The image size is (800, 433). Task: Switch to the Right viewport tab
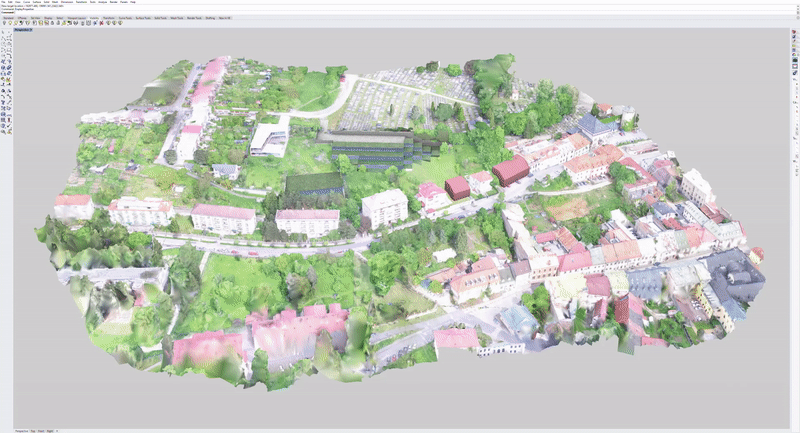point(48,430)
